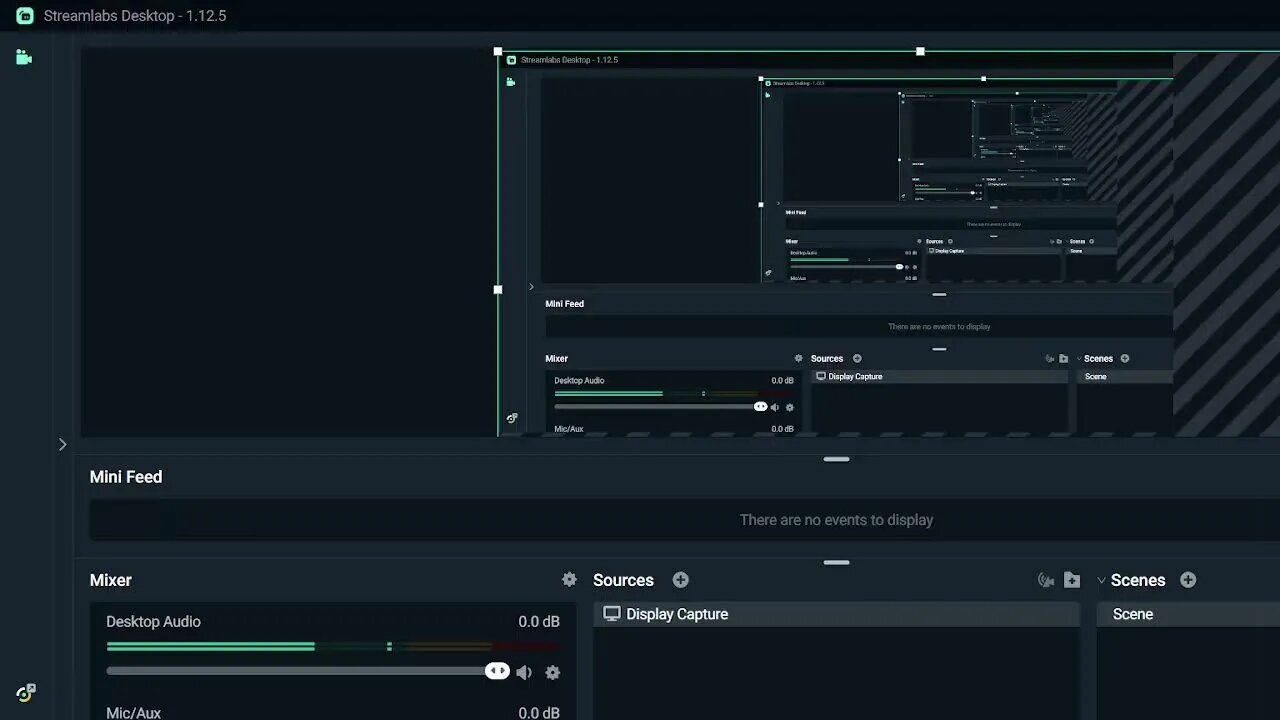This screenshot has height=720, width=1280.
Task: Click the top-left selection handle in preview
Action: coord(498,51)
